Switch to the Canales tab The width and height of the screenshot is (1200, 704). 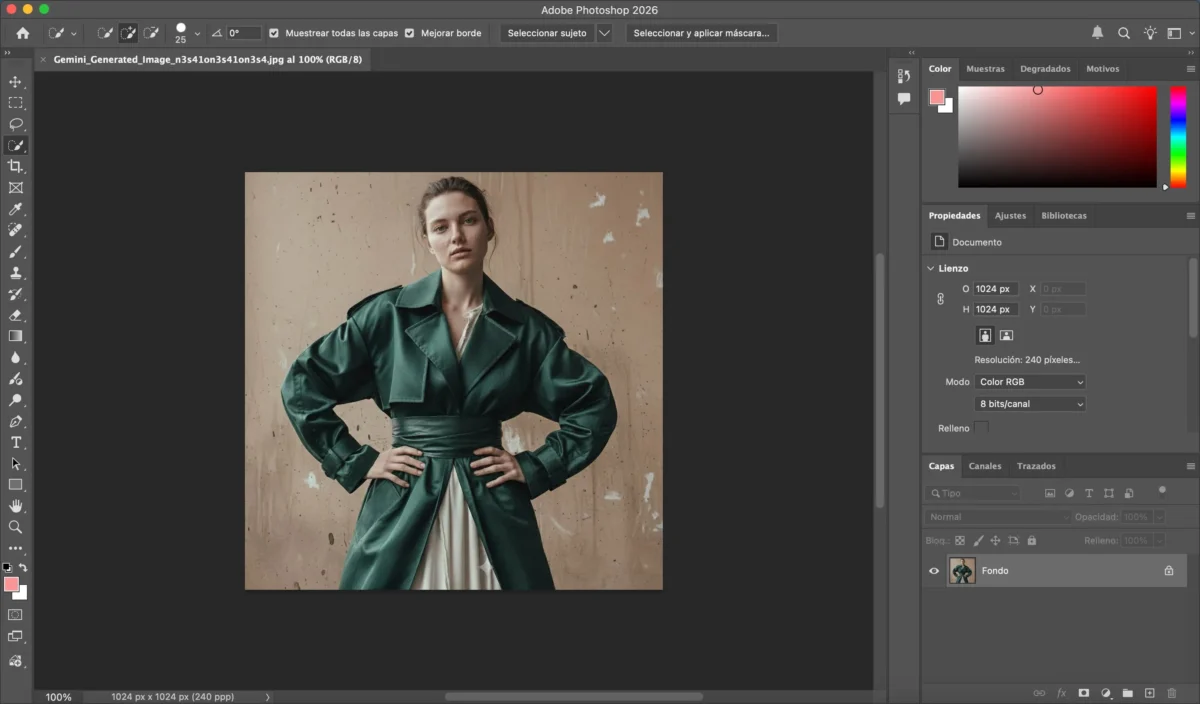[x=985, y=466]
